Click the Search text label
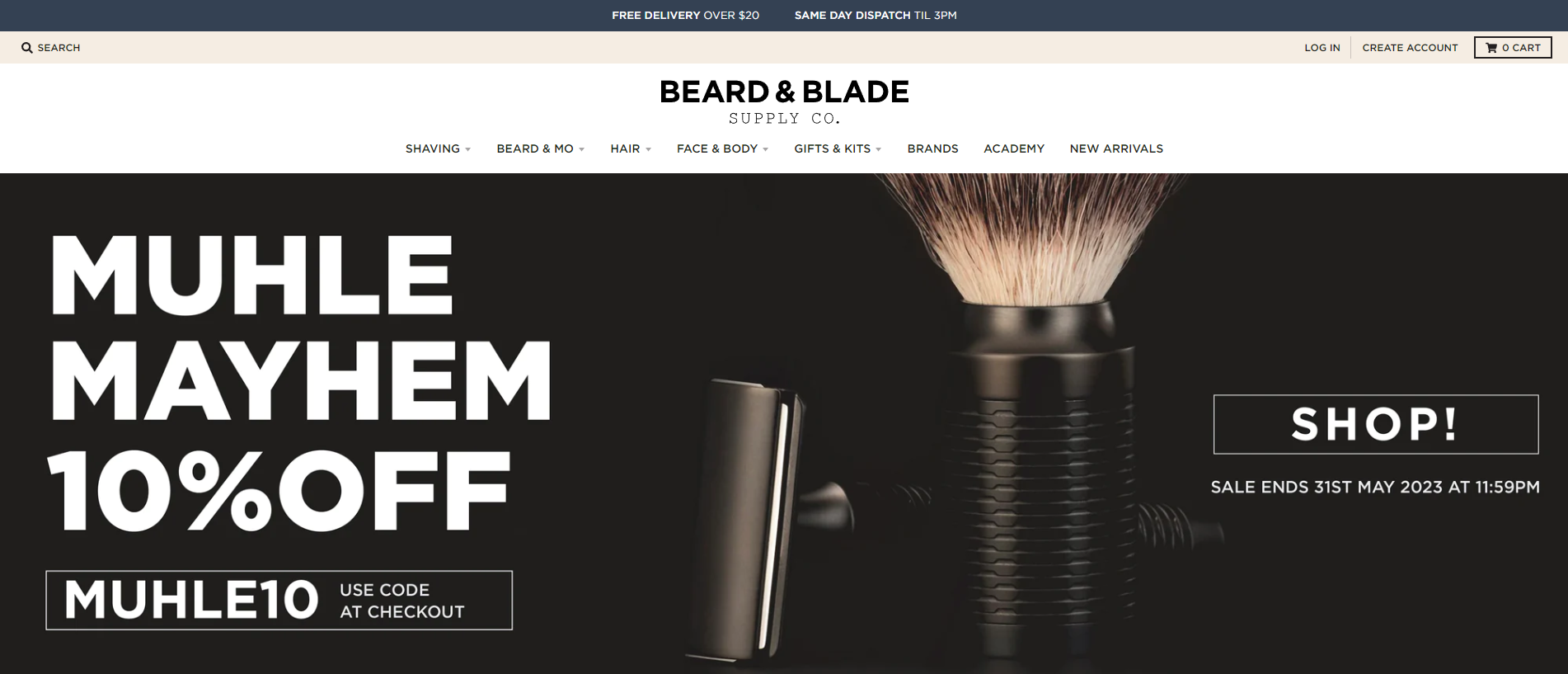The image size is (1568, 674). 59,48
